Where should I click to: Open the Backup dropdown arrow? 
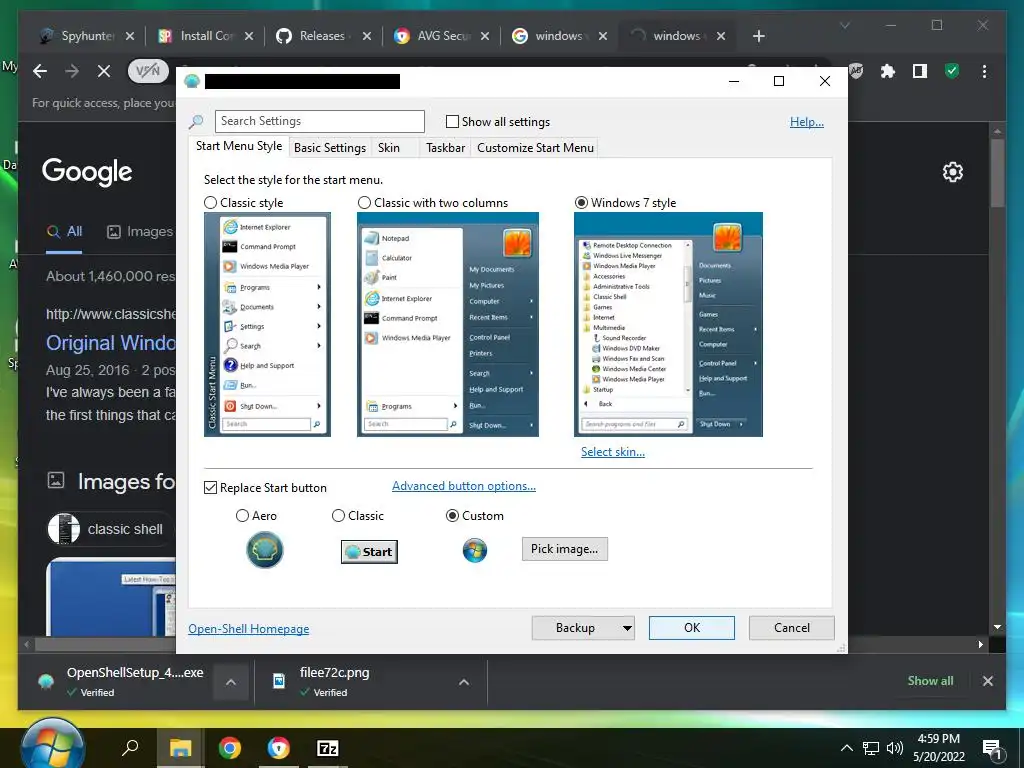[627, 628]
